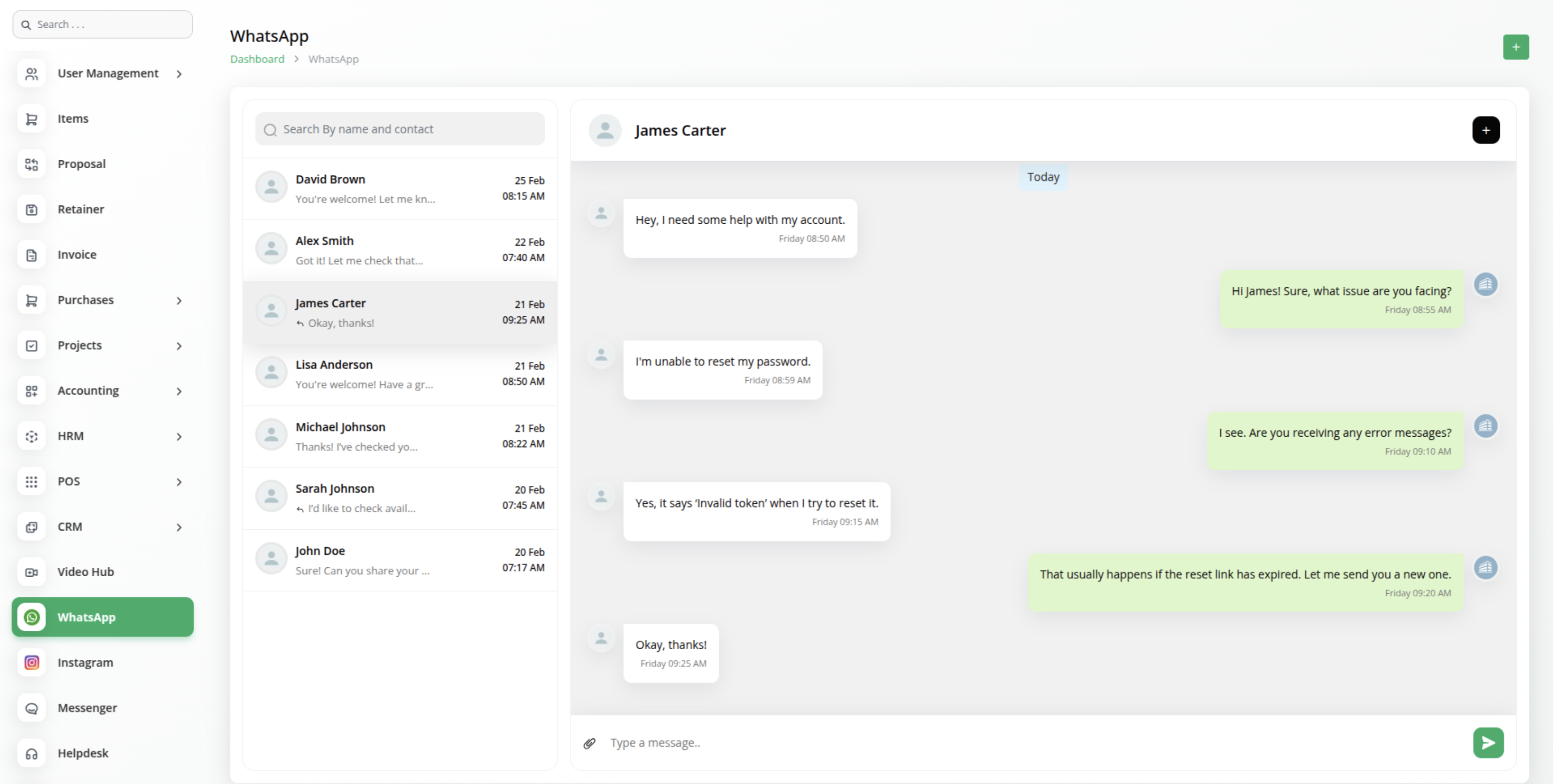
Task: Click the 'I'm unable to reset my password.' message
Action: (x=723, y=370)
